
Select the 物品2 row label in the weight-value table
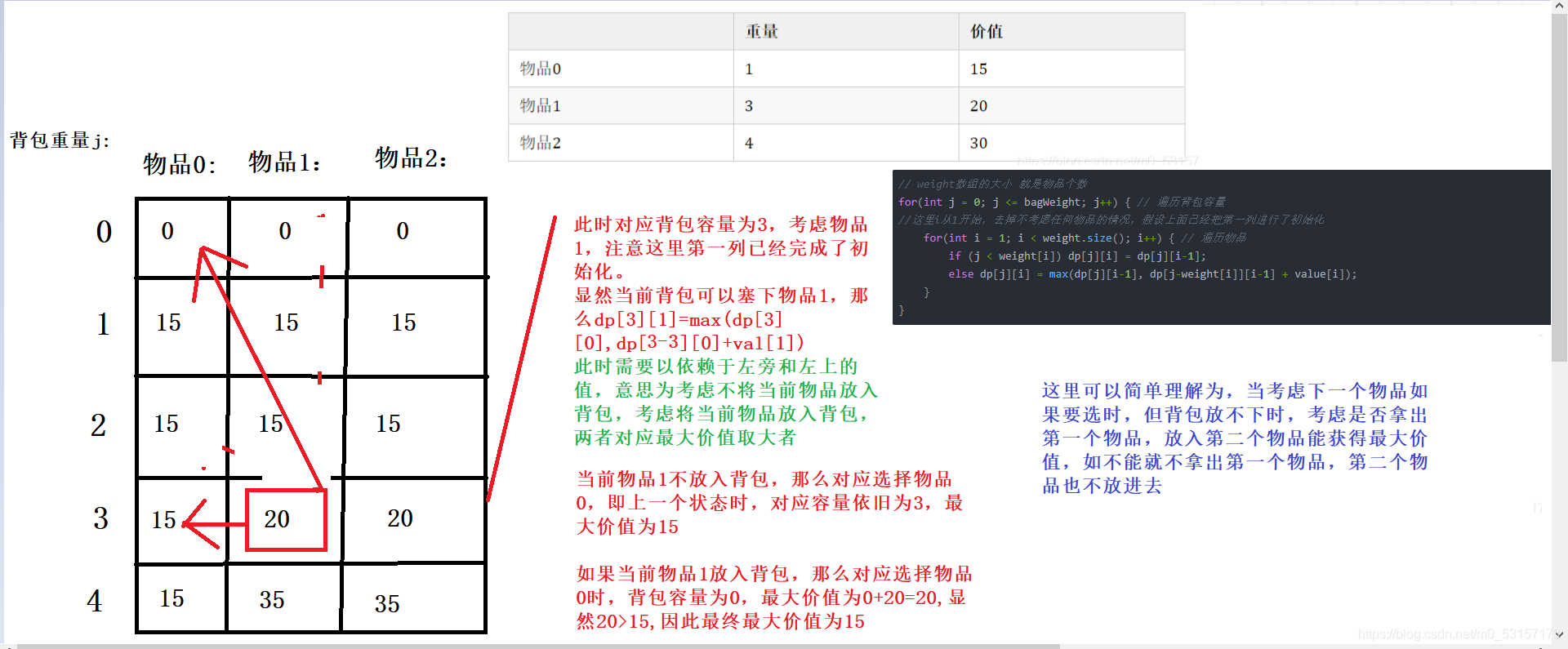tap(540, 143)
